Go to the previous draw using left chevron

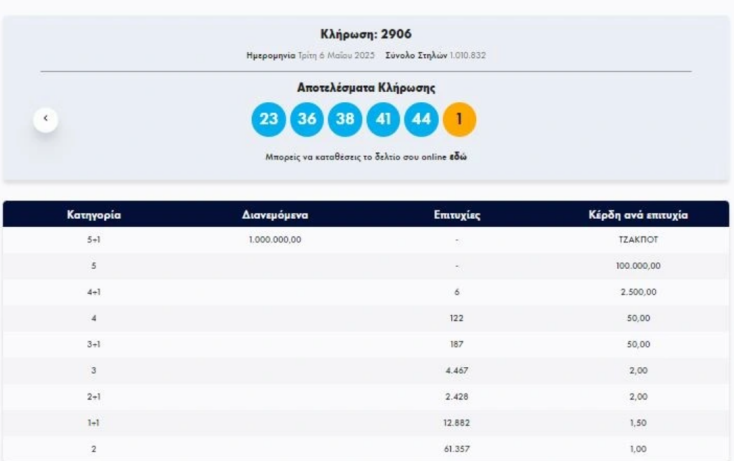click(x=45, y=119)
